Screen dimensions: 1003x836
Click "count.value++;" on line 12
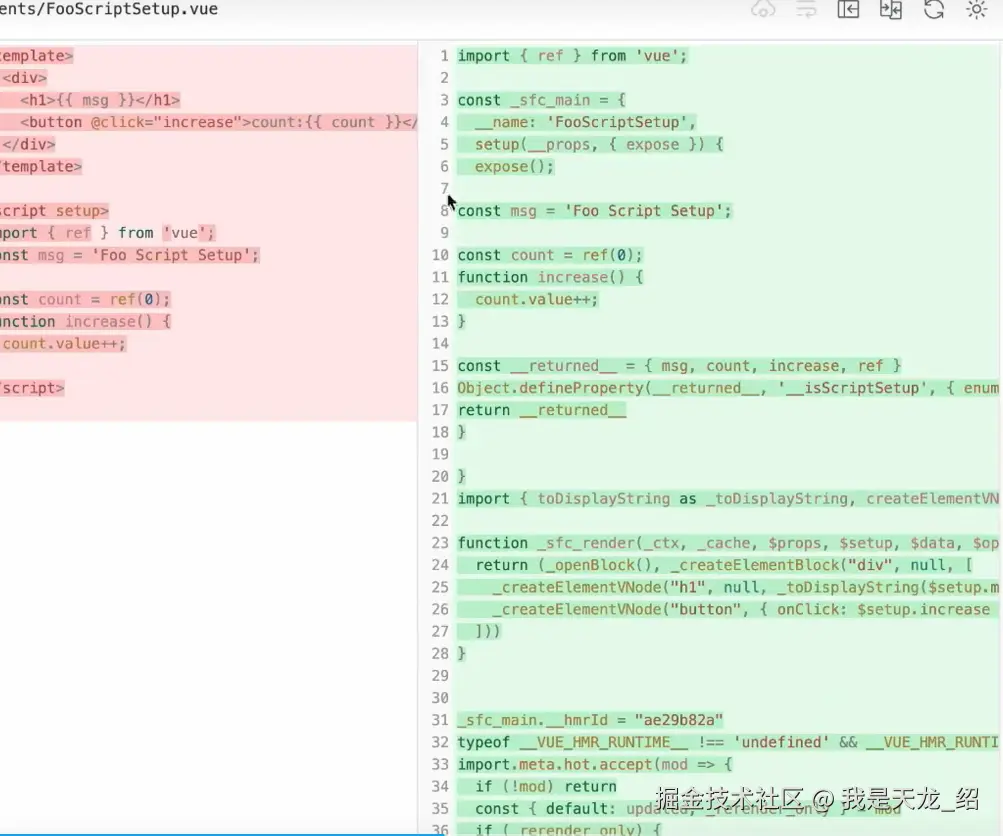[x=537, y=299]
